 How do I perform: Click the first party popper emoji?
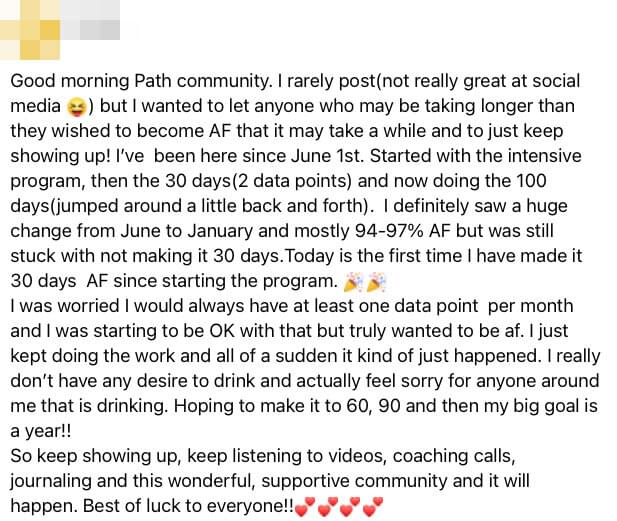354,281
